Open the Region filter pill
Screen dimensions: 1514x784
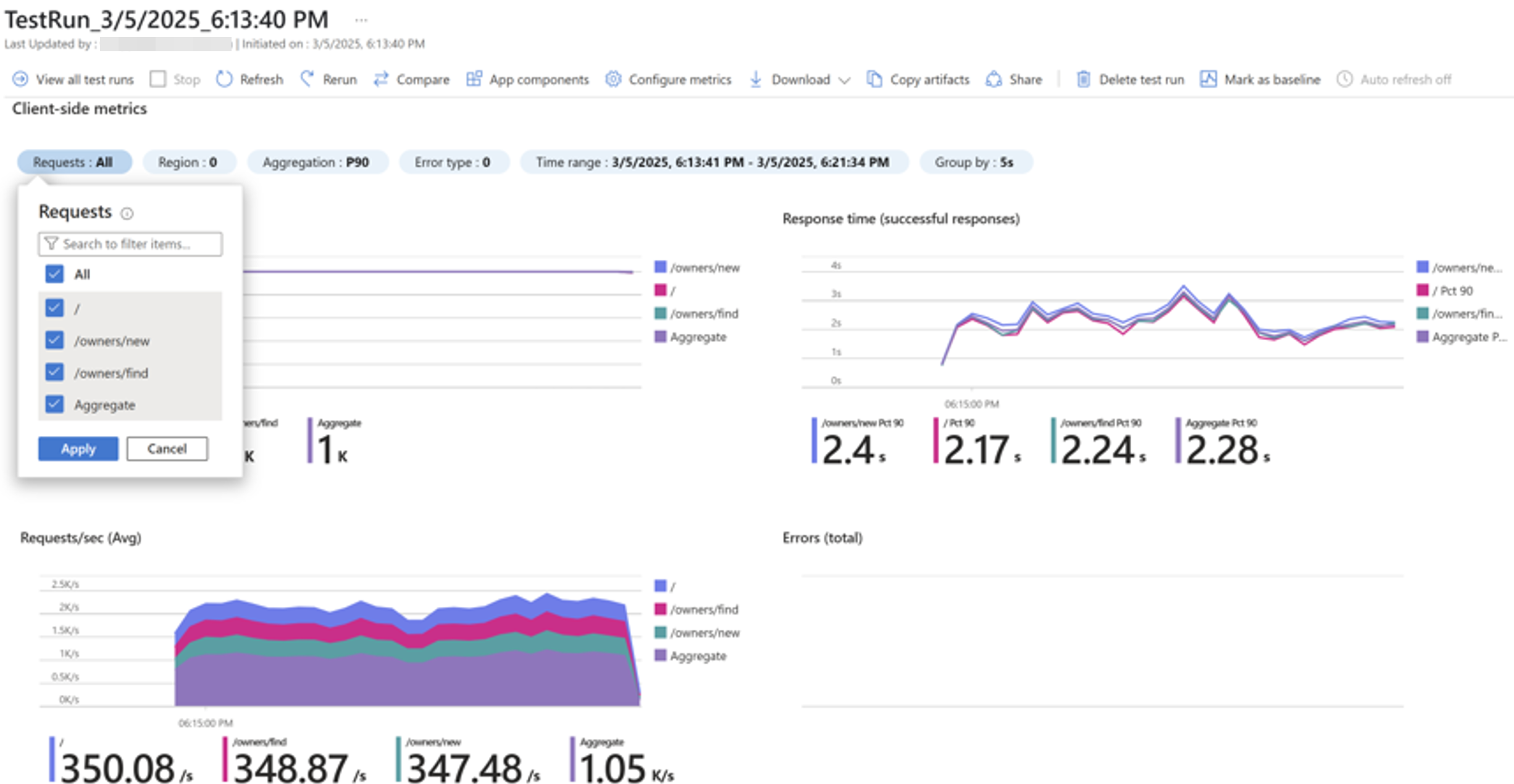[188, 162]
